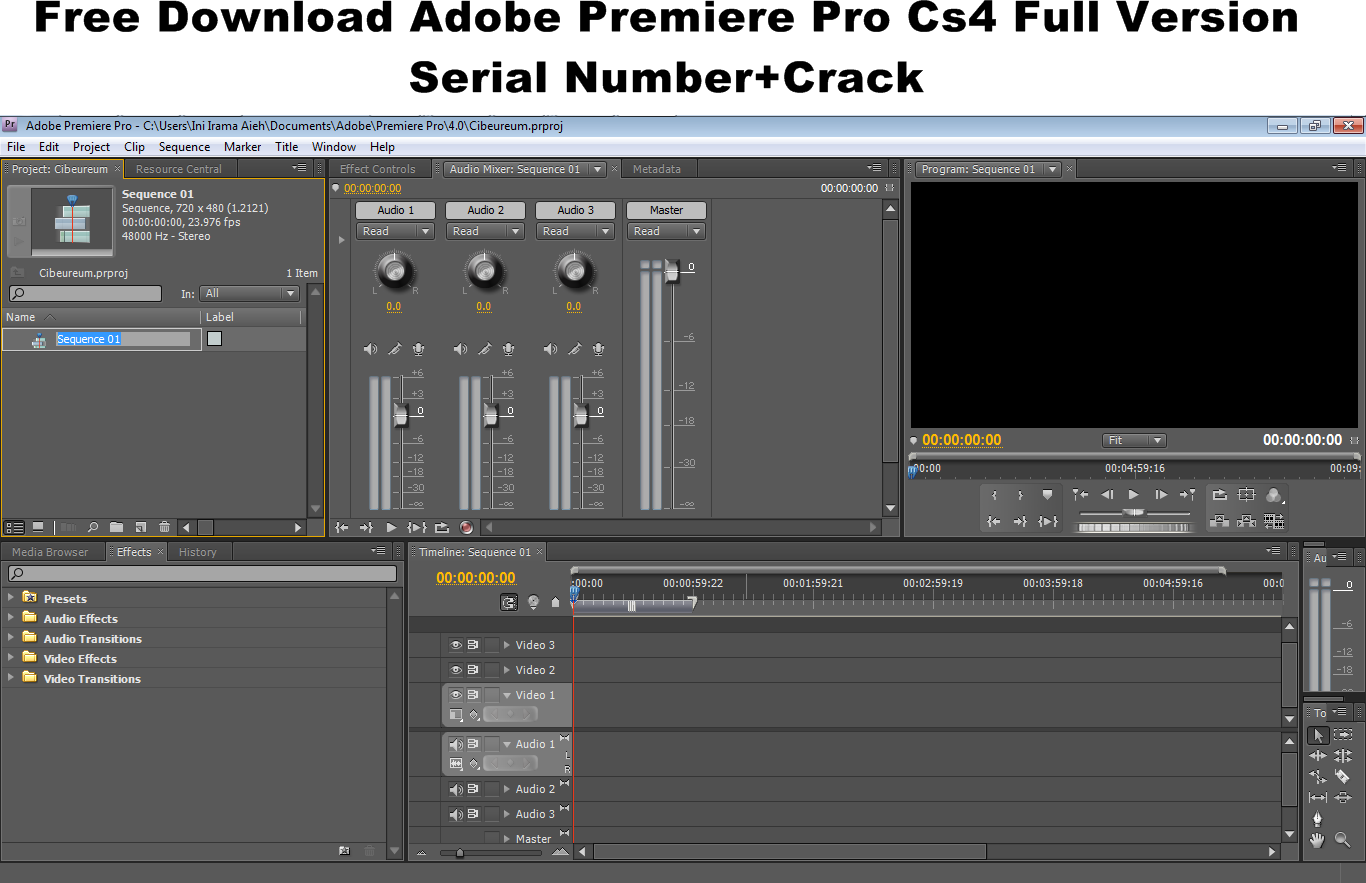Open the Marker menu
The height and width of the screenshot is (883, 1366).
pyautogui.click(x=242, y=146)
